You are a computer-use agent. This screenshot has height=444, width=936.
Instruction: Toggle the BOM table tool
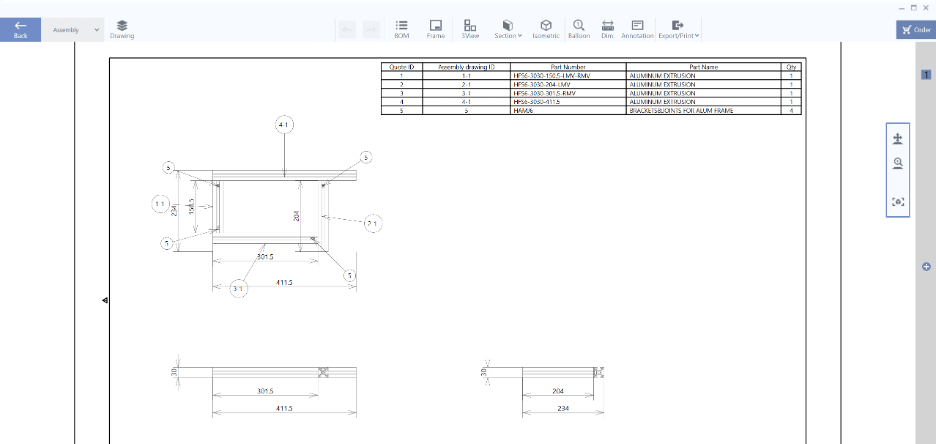click(x=402, y=29)
